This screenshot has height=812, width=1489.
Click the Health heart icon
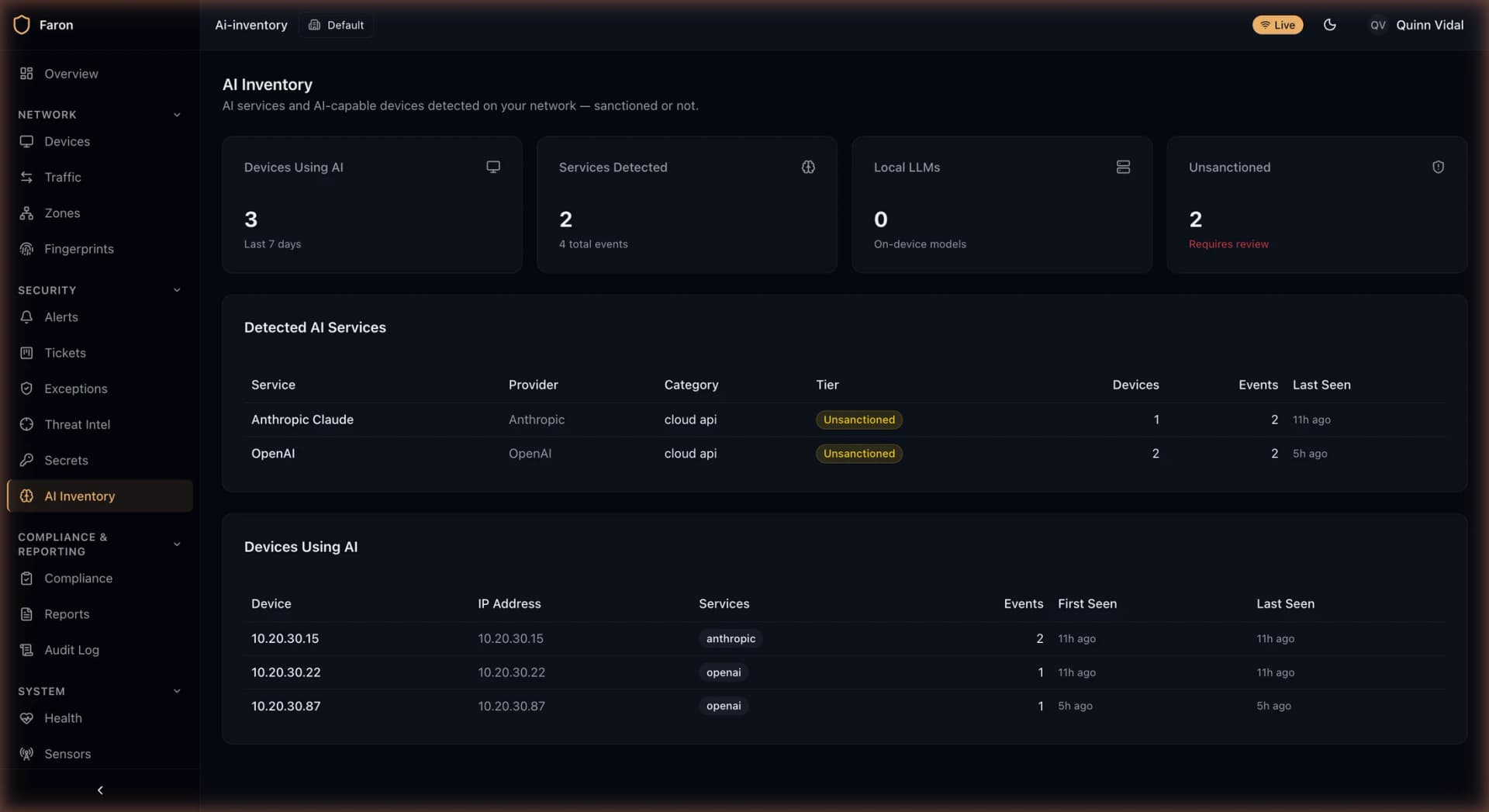click(26, 717)
